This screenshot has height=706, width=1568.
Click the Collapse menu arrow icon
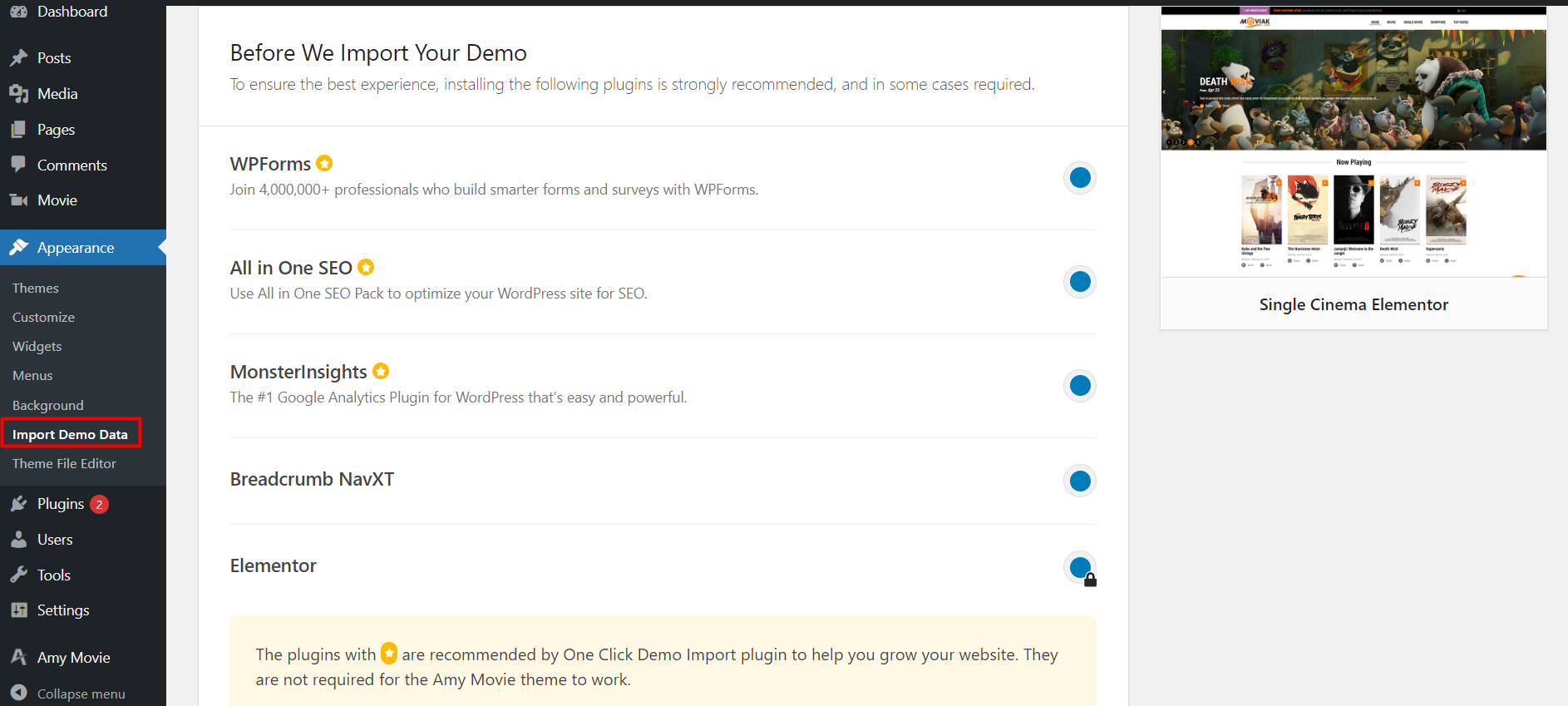(18, 692)
